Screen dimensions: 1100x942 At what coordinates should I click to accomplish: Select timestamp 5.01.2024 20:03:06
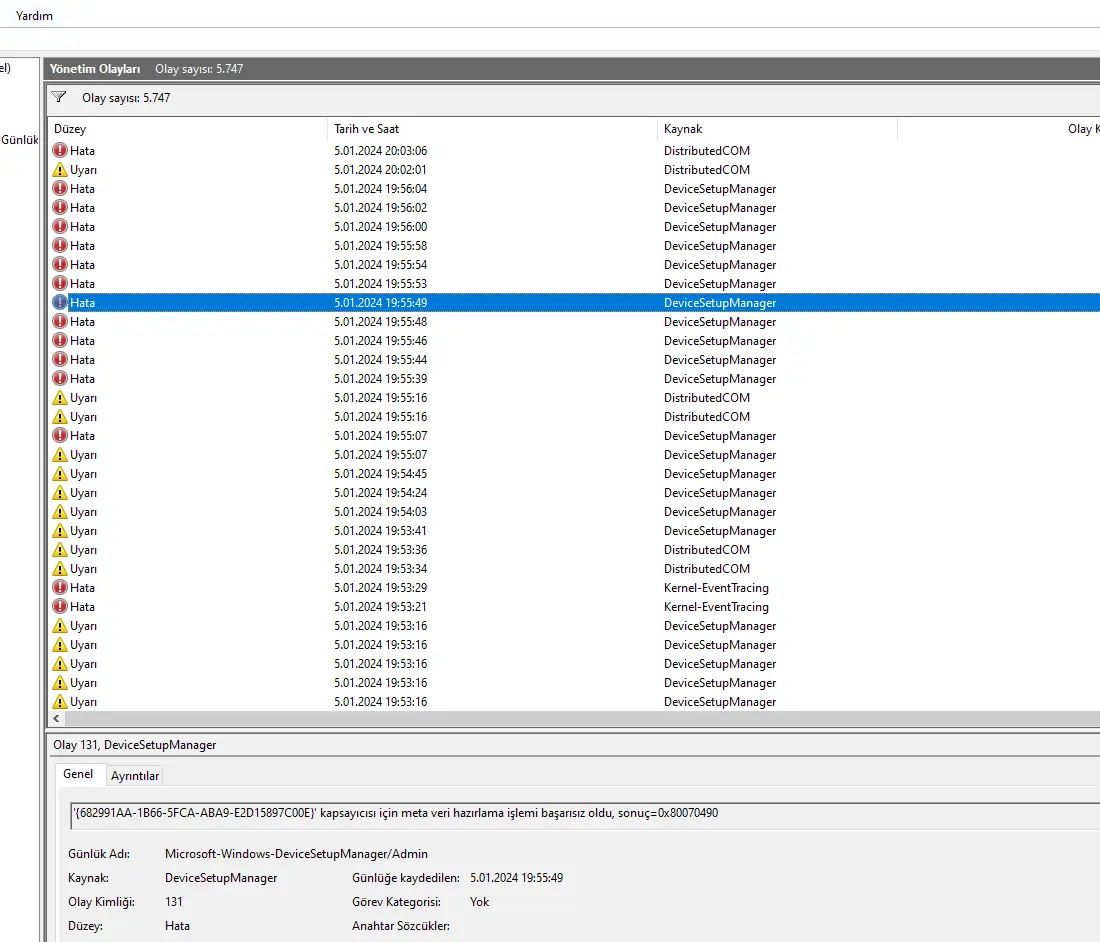[380, 151]
